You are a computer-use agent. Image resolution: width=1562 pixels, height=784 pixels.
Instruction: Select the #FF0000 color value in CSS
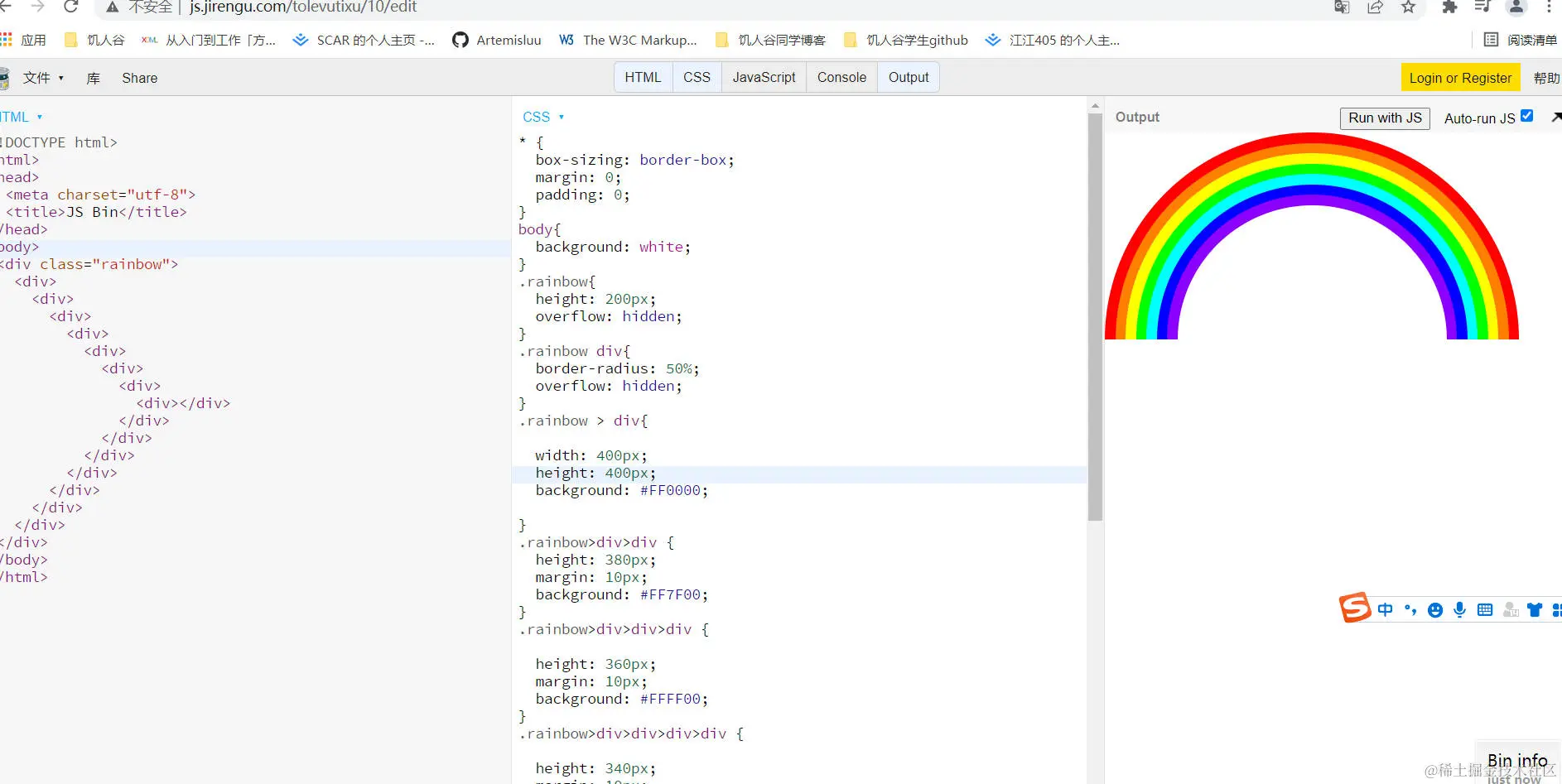point(671,490)
